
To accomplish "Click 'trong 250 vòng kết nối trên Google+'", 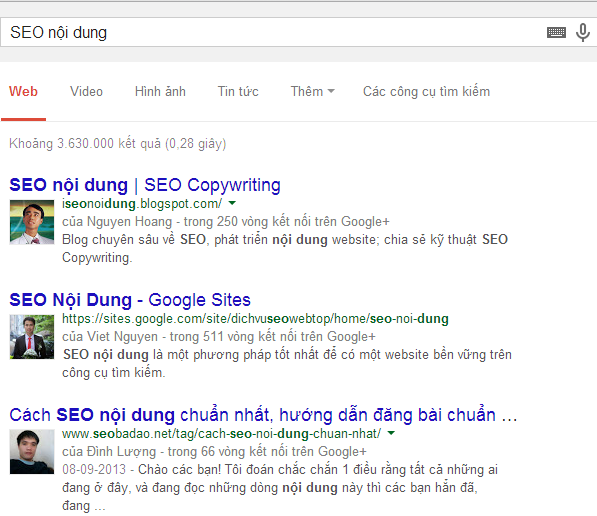I will [287, 222].
